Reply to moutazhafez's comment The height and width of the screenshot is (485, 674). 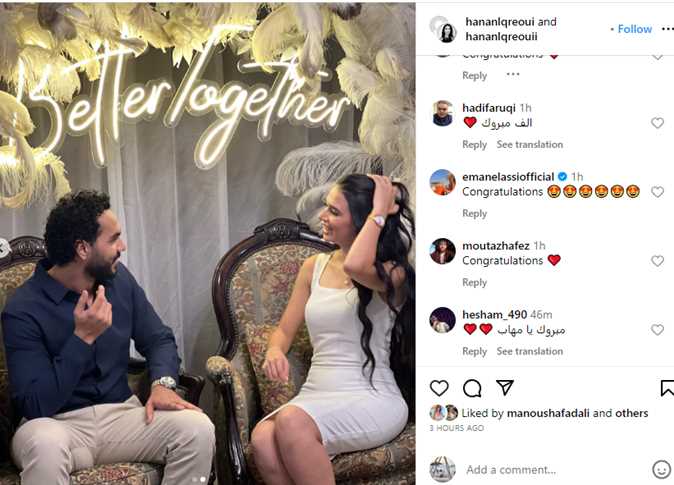(475, 282)
